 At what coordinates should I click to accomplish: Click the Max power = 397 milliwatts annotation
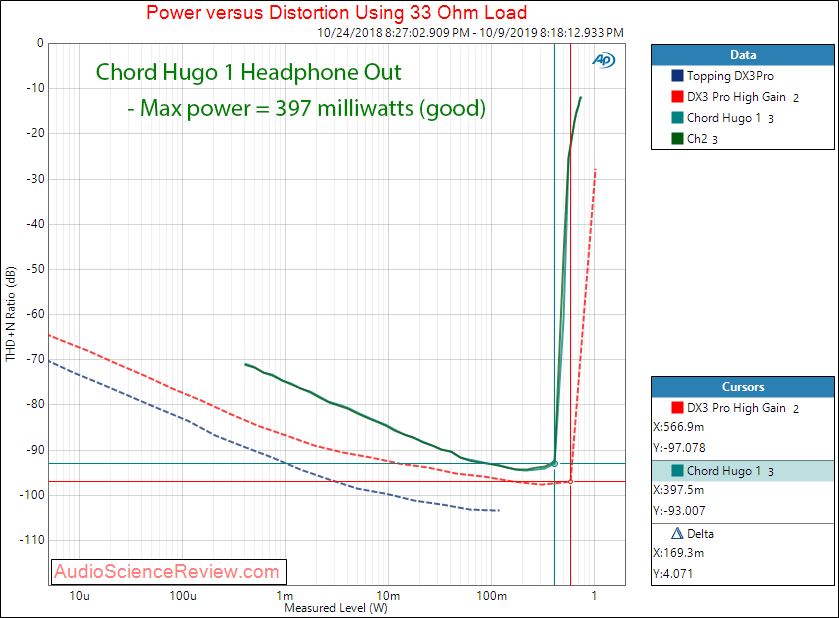tap(307, 108)
